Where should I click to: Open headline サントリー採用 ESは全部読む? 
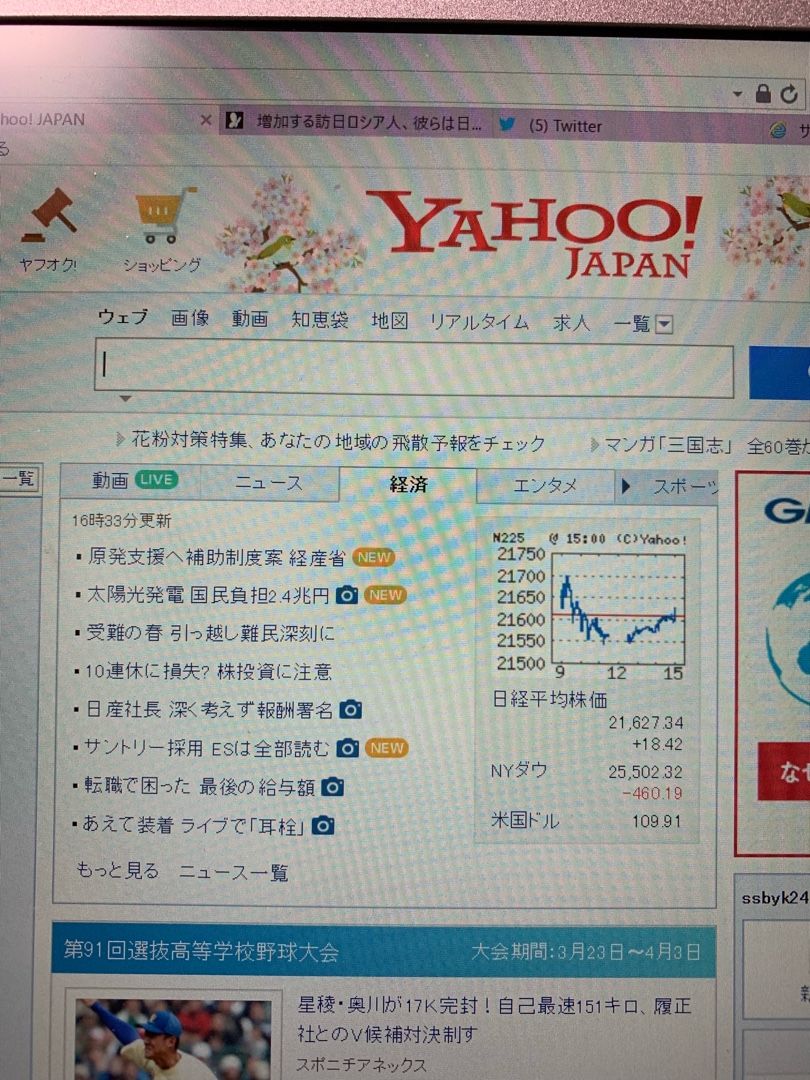206,748
